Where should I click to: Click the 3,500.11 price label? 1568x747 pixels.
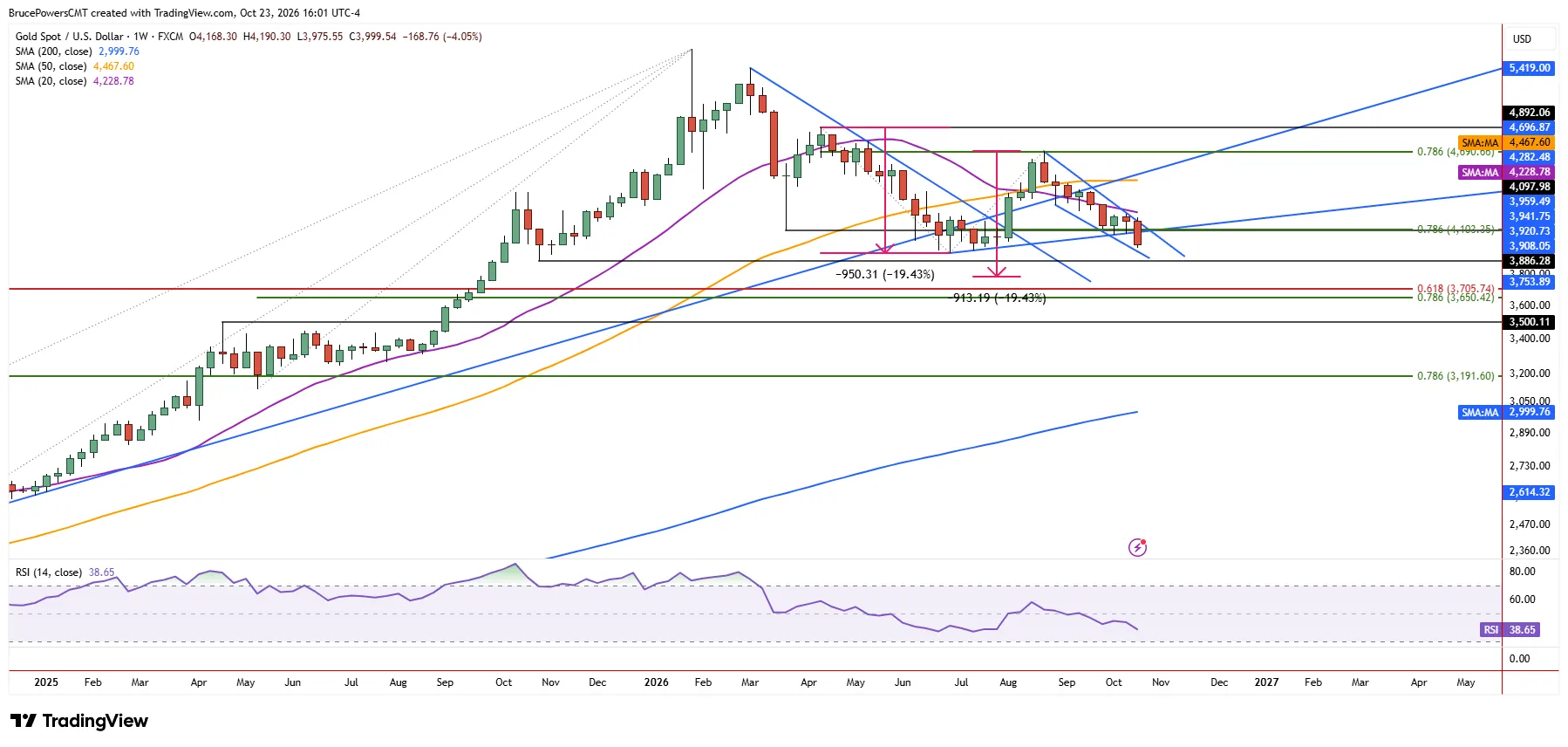(x=1530, y=322)
